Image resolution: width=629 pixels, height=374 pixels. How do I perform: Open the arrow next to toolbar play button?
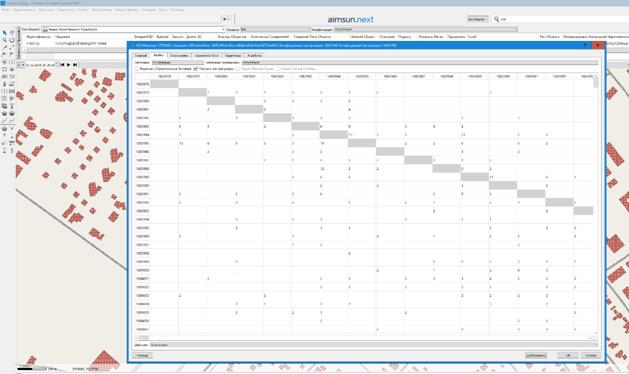pyautogui.click(x=229, y=19)
